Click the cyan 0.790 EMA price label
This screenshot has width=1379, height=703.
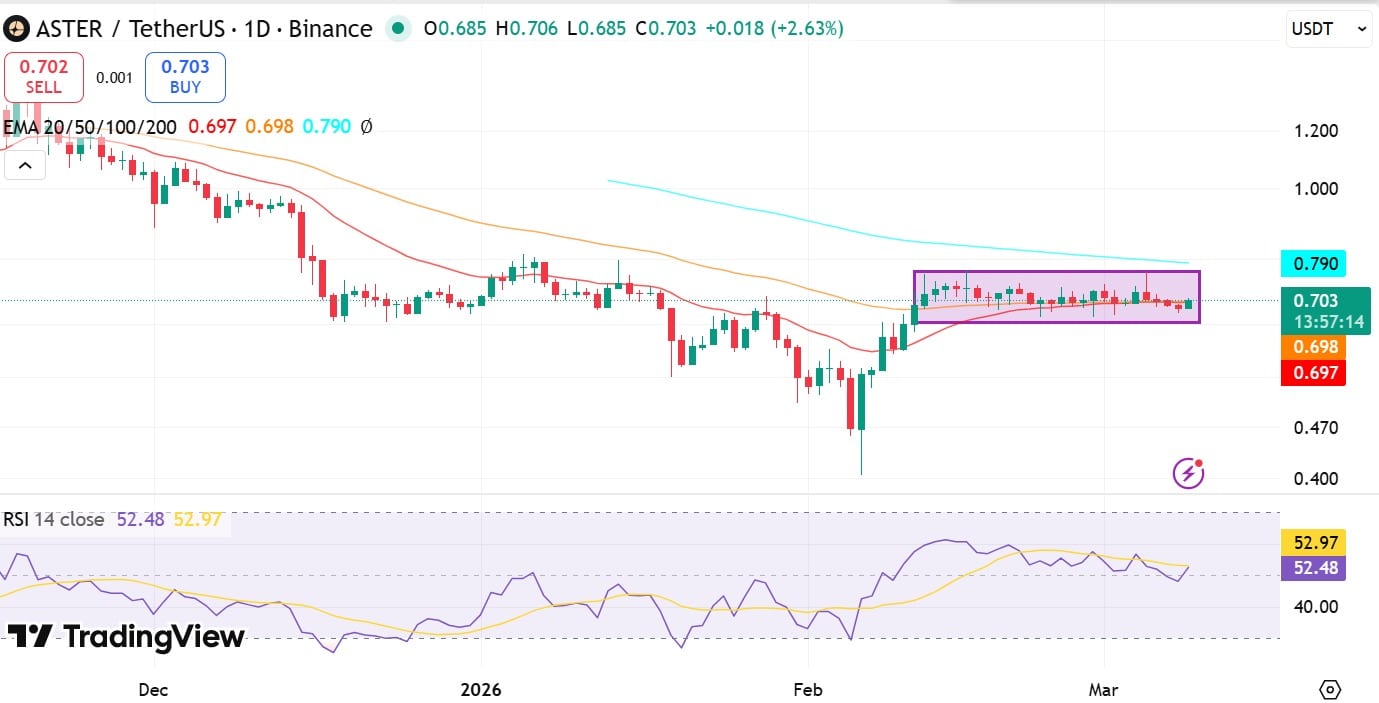point(1313,263)
